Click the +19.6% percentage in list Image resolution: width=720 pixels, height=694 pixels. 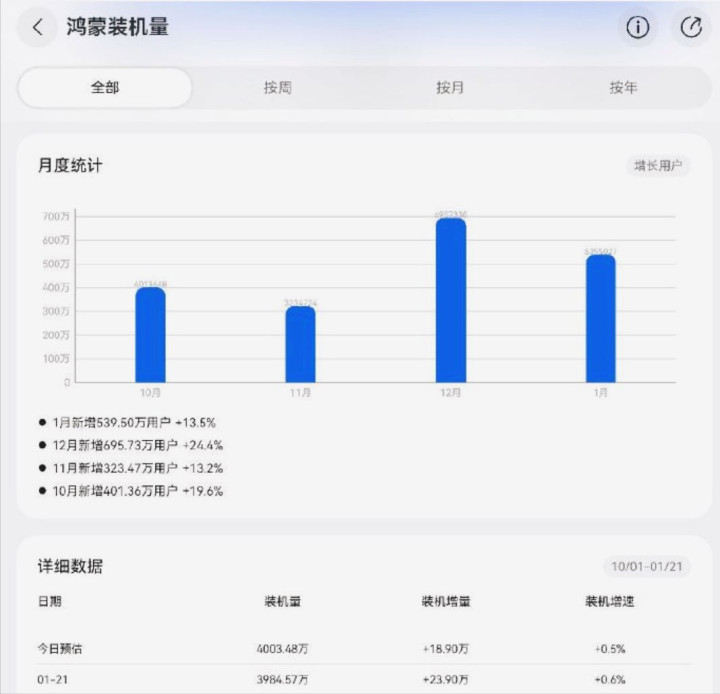coord(202,491)
